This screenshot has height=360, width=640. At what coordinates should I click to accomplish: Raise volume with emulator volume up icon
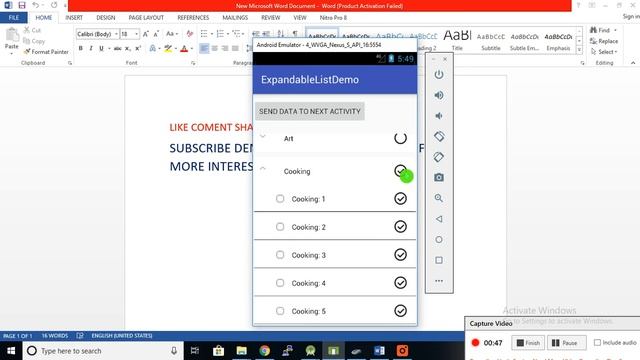pyautogui.click(x=439, y=95)
